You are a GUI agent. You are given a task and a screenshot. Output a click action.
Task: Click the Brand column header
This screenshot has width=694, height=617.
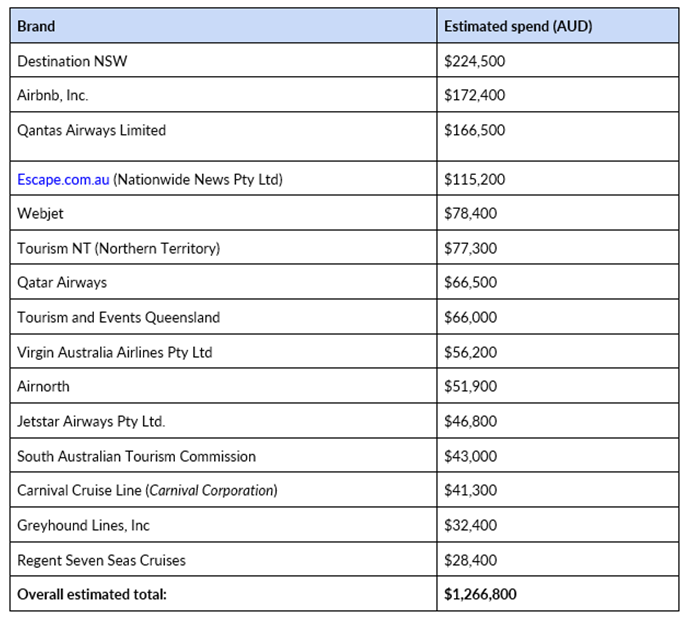[36, 26]
